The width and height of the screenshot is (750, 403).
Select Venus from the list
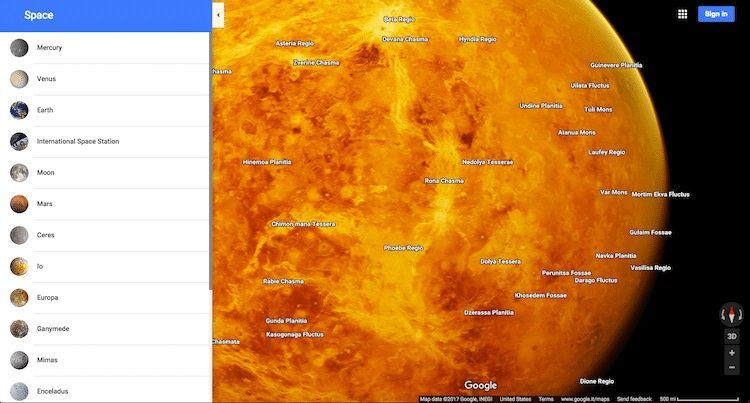click(x=105, y=79)
